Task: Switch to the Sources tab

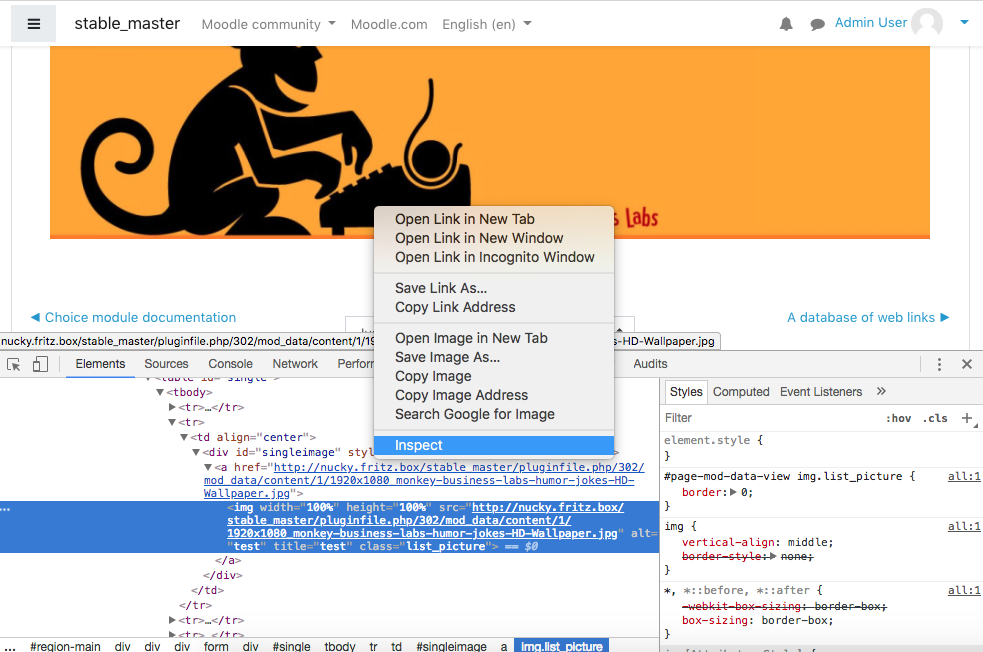Action: [x=166, y=364]
